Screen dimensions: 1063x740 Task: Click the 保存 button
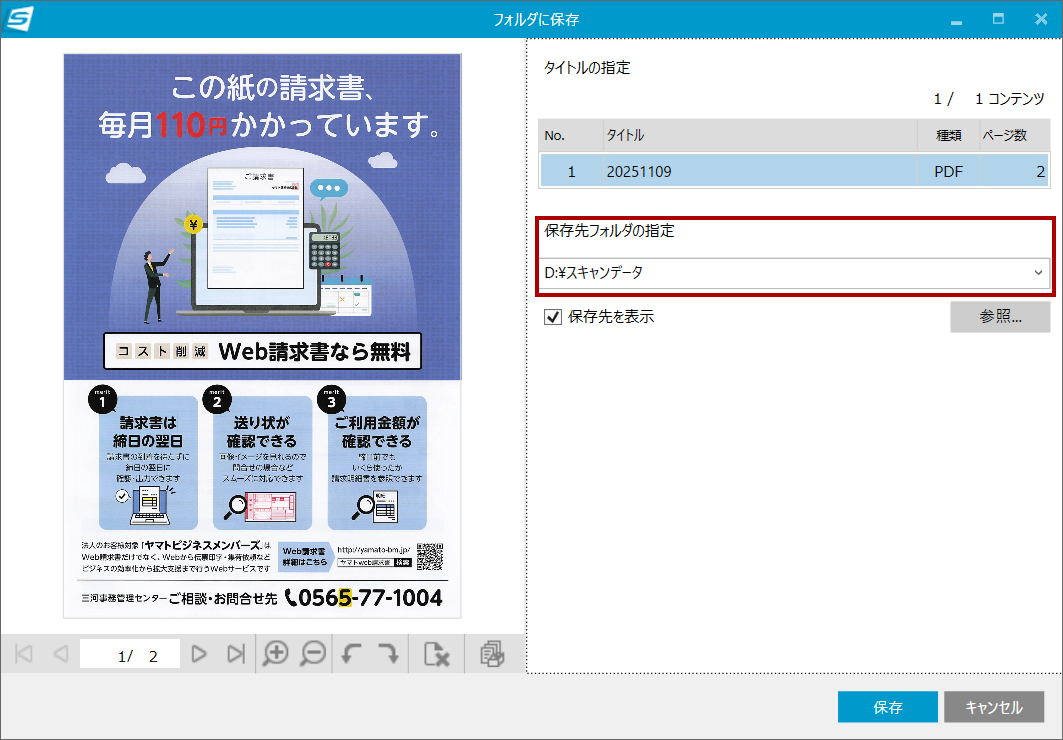[x=886, y=706]
